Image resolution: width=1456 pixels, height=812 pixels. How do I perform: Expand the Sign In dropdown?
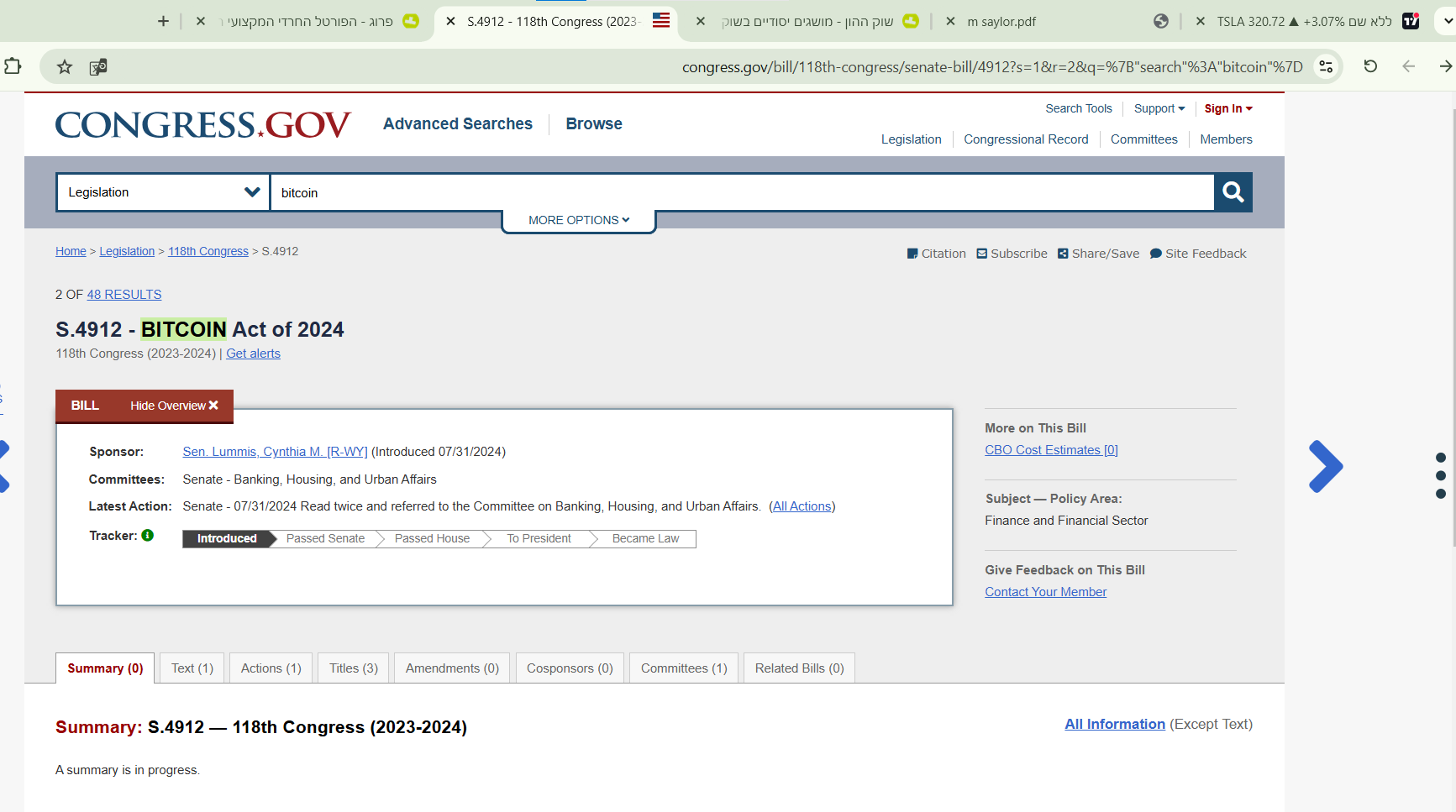1228,108
